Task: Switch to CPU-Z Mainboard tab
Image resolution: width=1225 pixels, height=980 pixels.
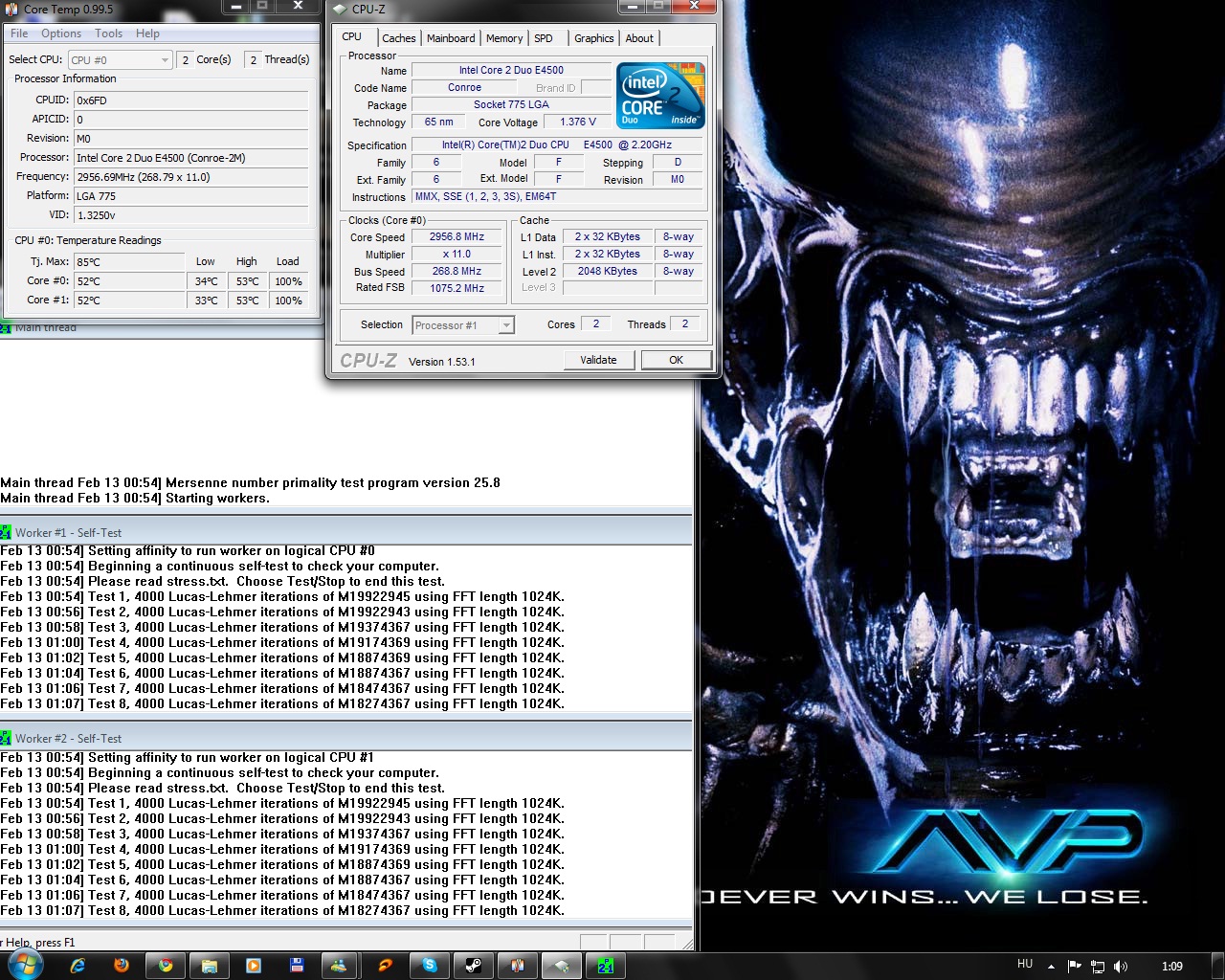Action: pos(451,38)
